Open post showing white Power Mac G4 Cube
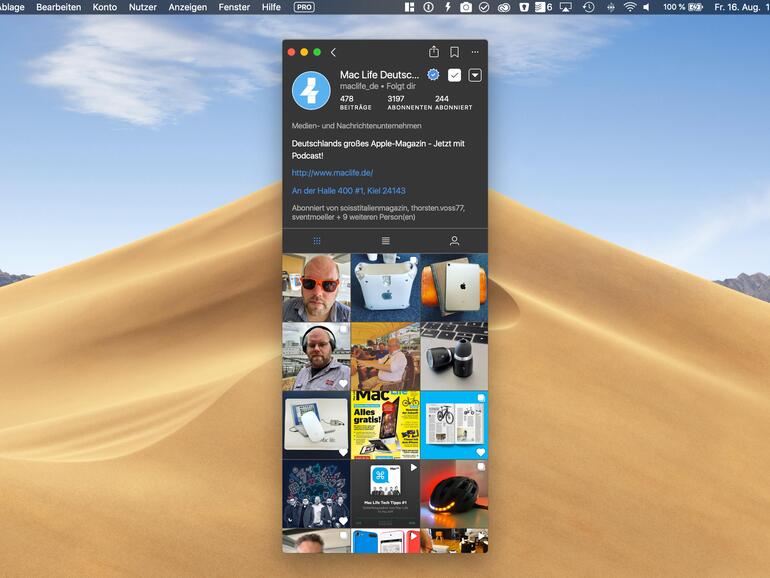The image size is (770, 578). [385, 288]
